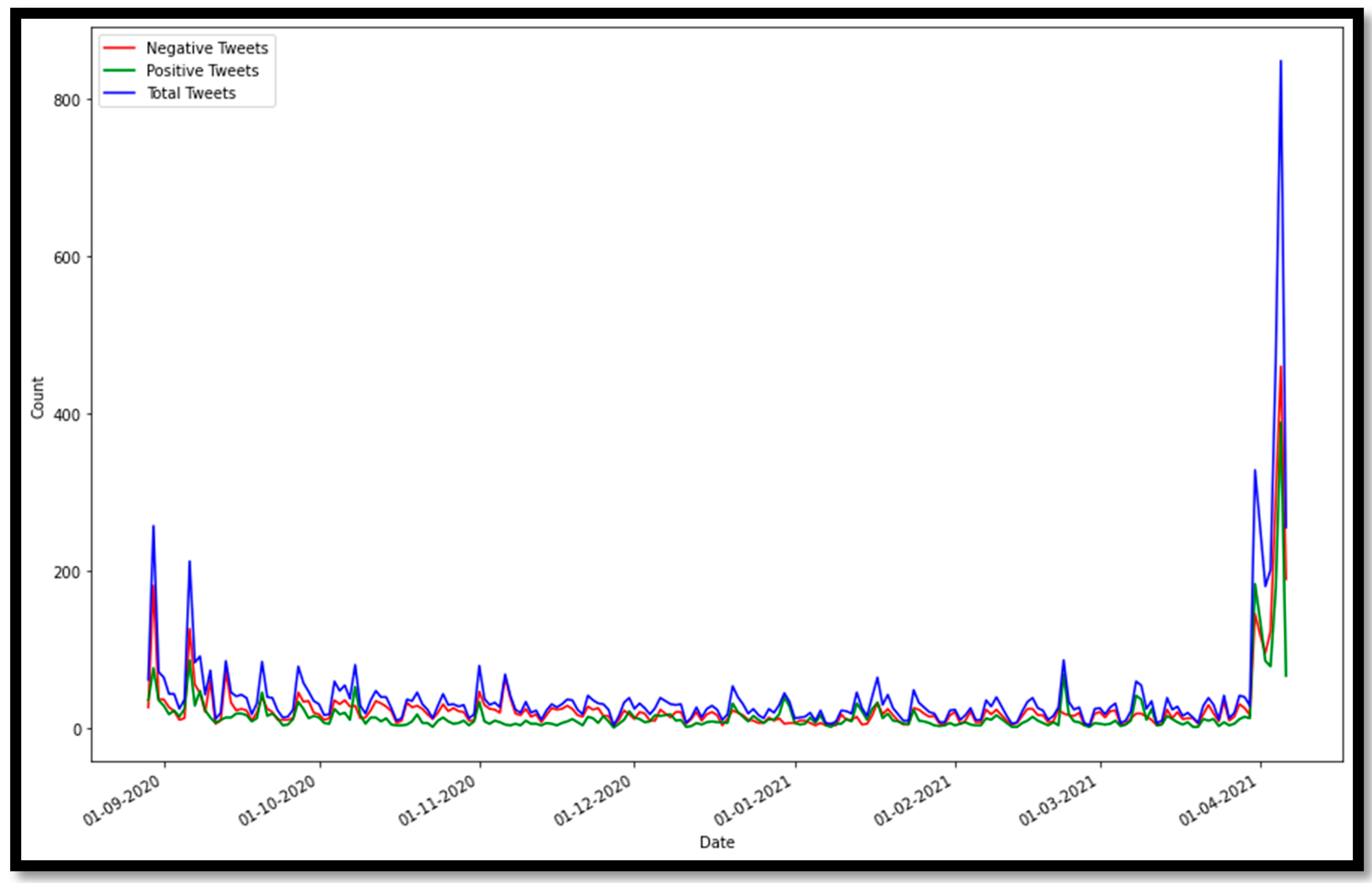Select the Total Tweets legend label
This screenshot has height=883, width=1372.
[191, 93]
